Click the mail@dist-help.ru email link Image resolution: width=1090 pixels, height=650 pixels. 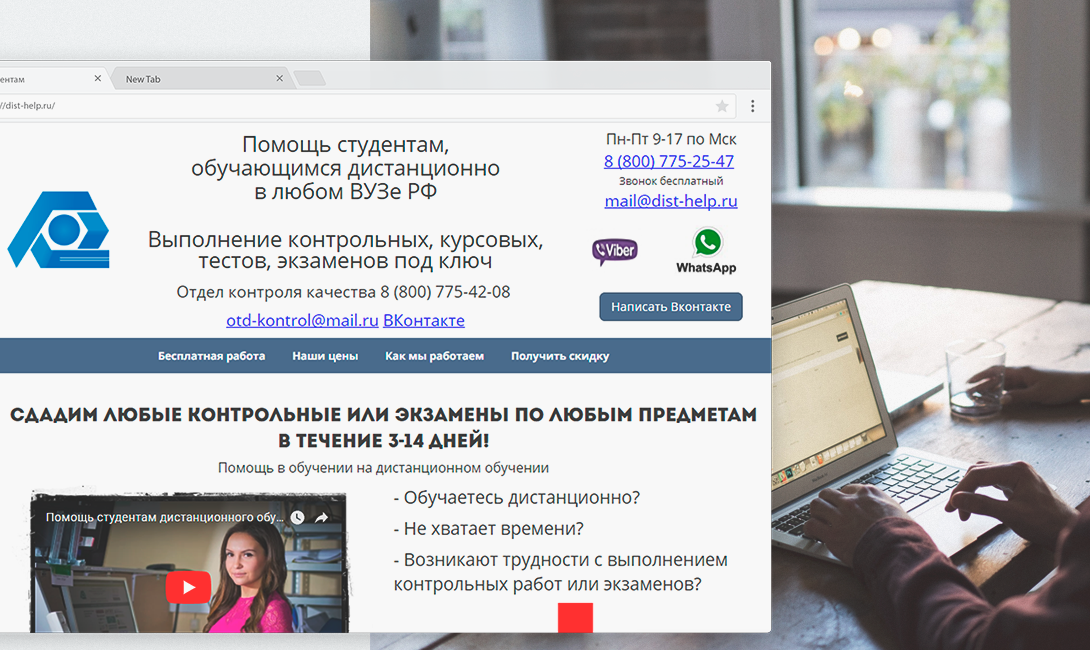pyautogui.click(x=671, y=201)
